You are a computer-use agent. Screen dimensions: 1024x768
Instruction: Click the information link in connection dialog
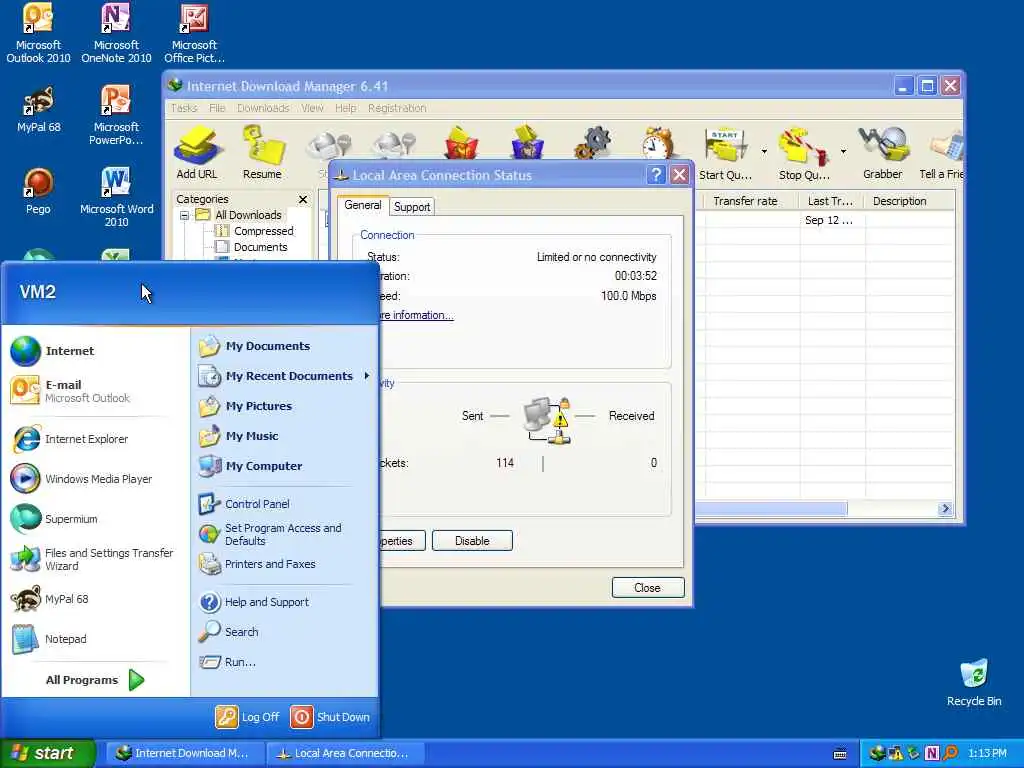coord(417,315)
